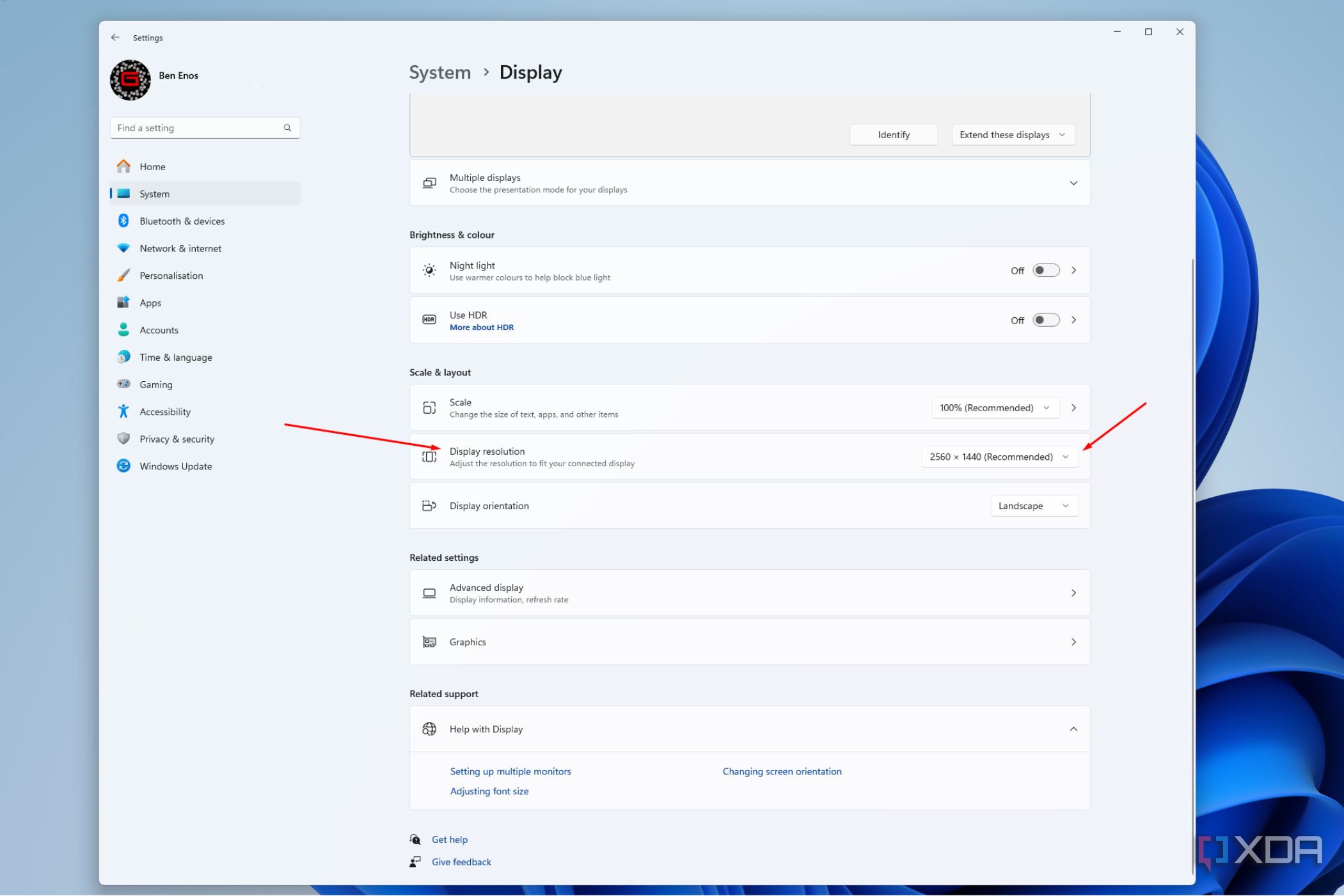Click the Night light bulb icon
Viewport: 1344px width, 896px height.
(429, 270)
